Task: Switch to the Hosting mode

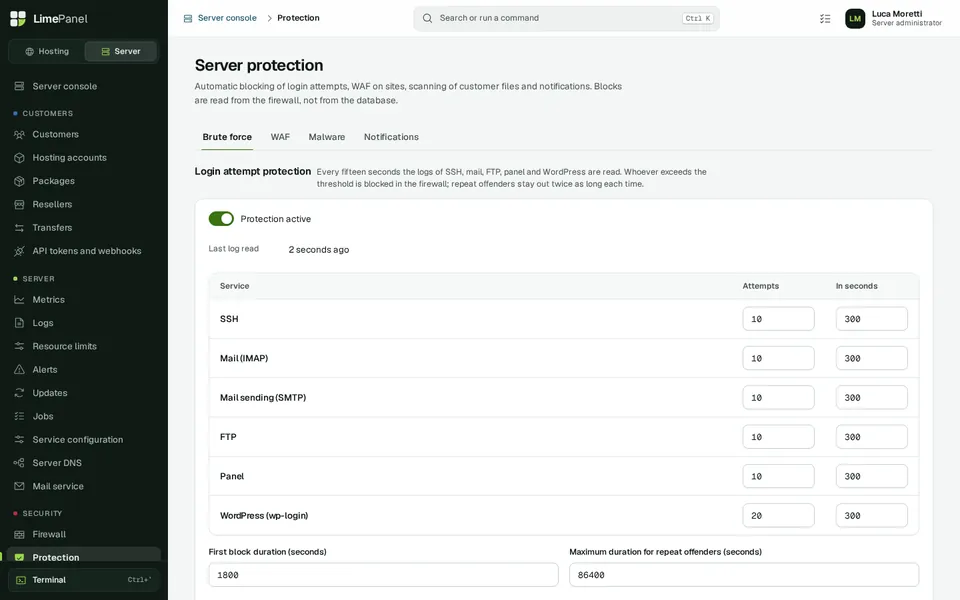Action: click(47, 51)
